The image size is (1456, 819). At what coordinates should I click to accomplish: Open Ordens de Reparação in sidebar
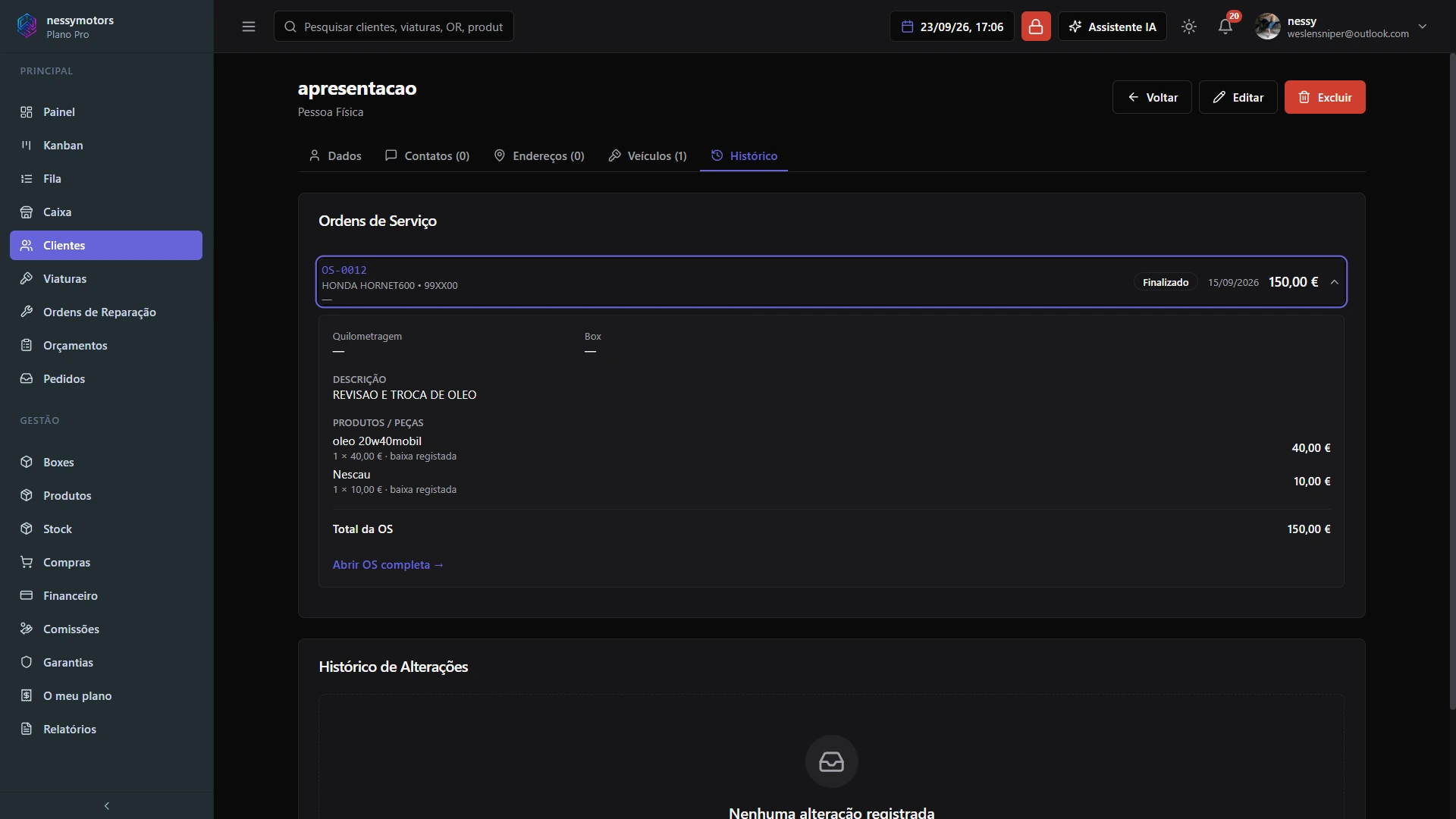[x=106, y=312]
